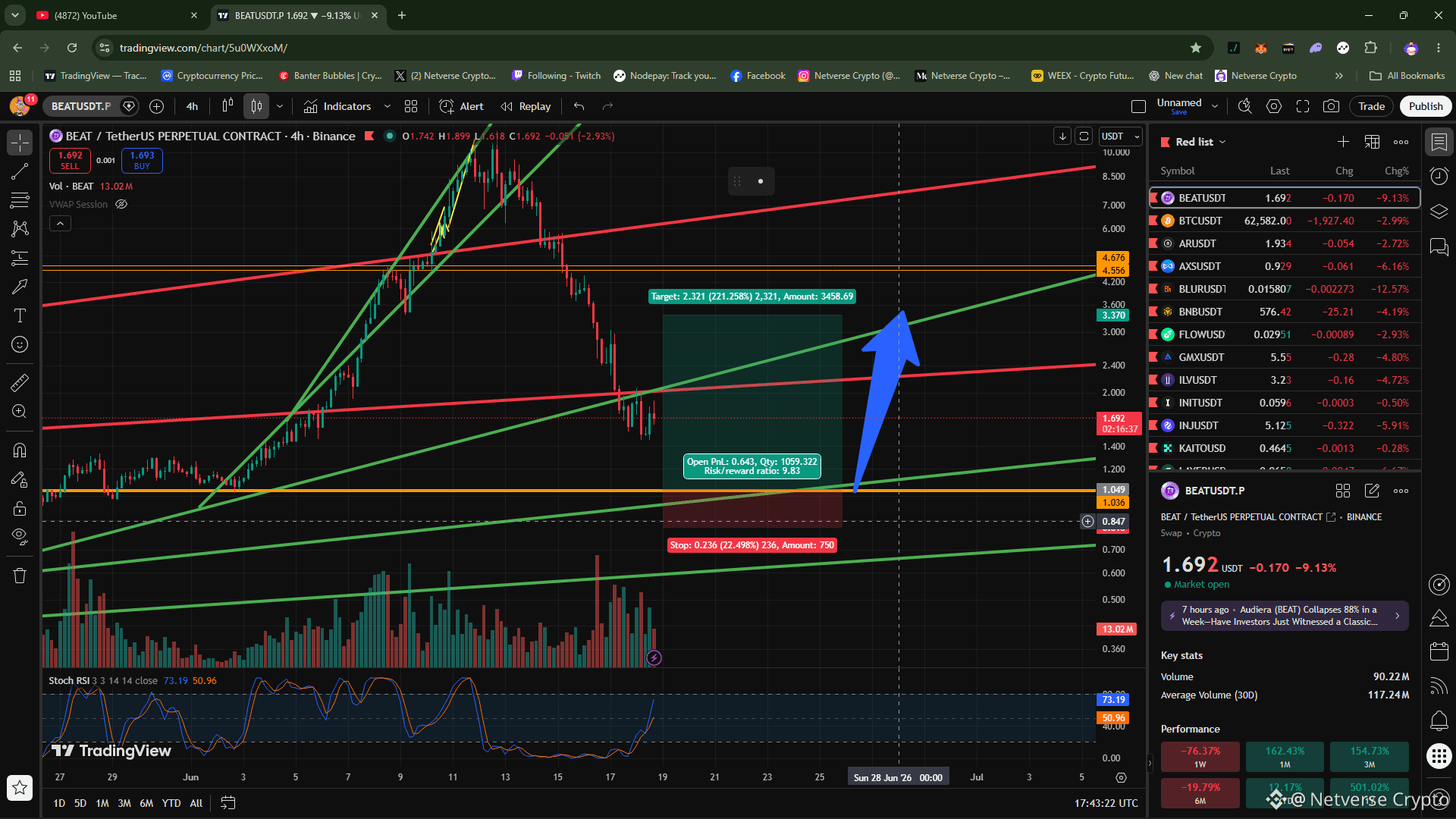
Task: Publish the chart idea
Action: coord(1426,106)
